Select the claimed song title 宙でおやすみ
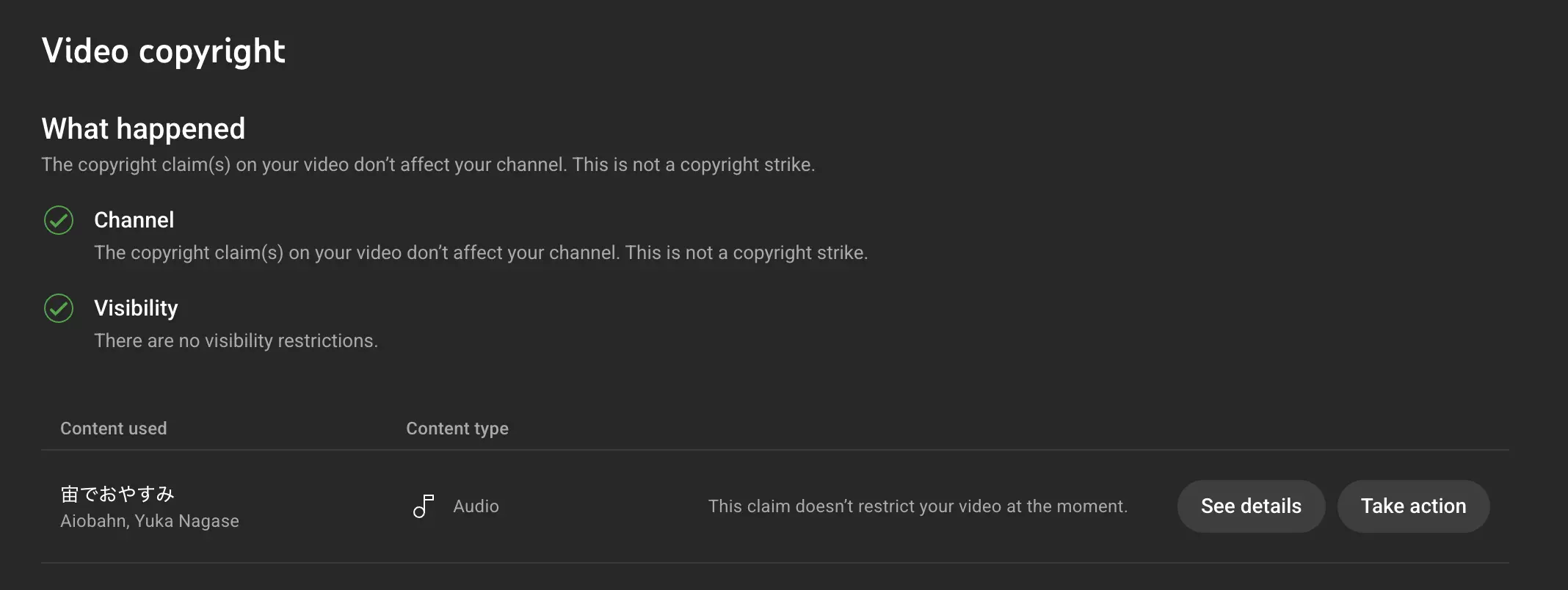 click(x=117, y=494)
